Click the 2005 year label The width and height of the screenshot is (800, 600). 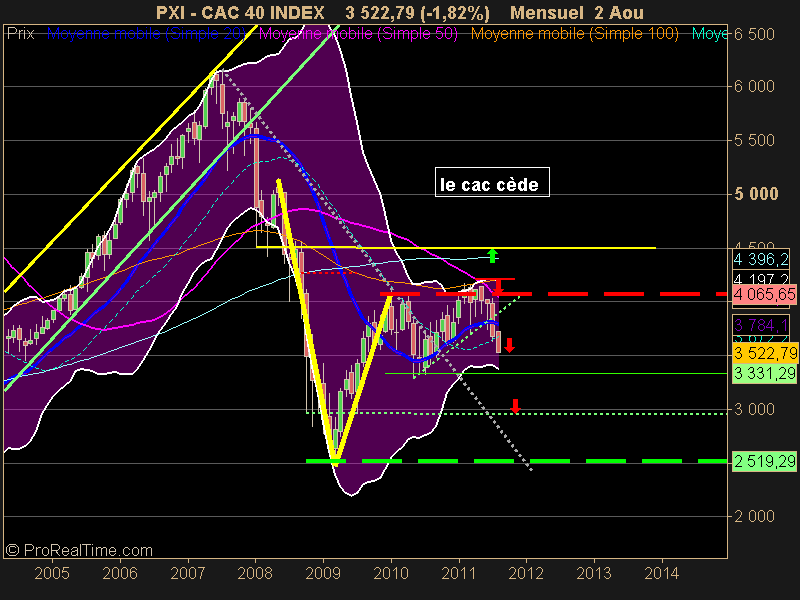tap(52, 573)
